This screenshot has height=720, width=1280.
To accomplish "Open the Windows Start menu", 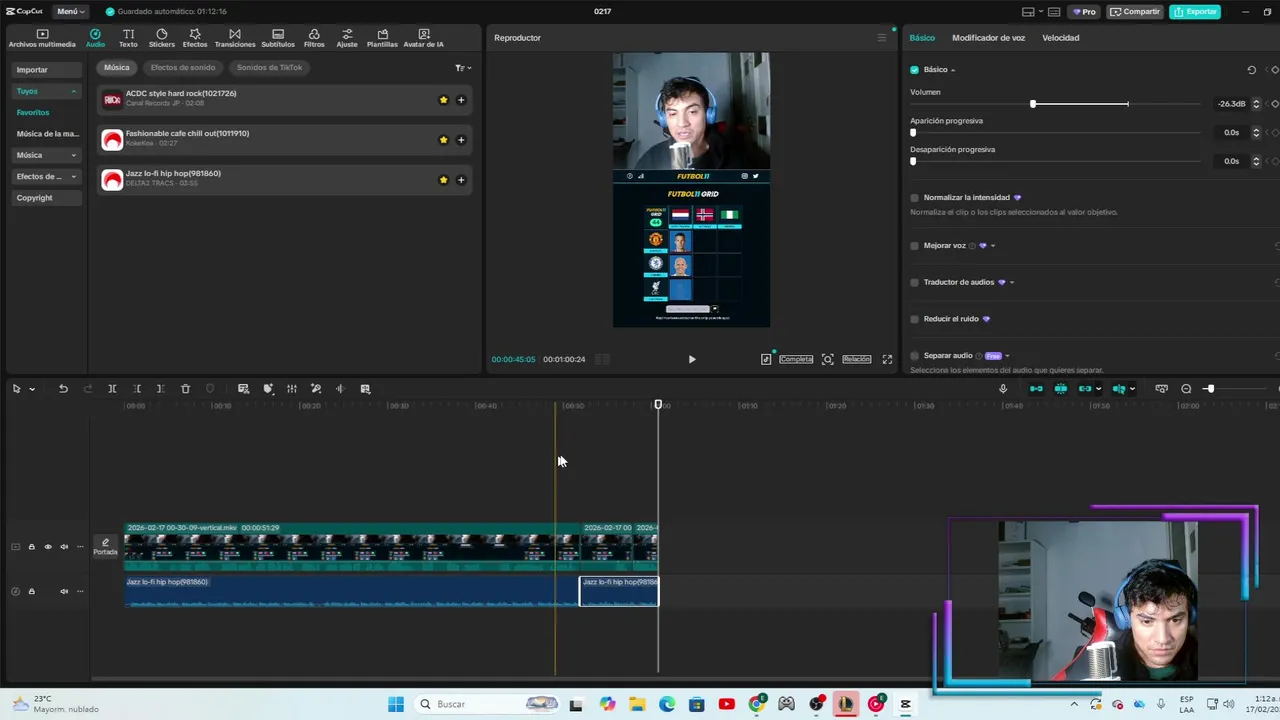I will (396, 704).
